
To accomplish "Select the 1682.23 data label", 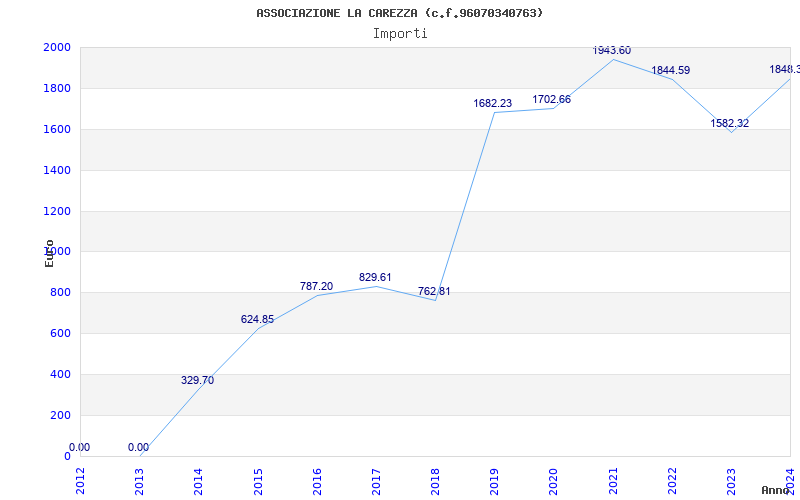I will [x=492, y=103].
